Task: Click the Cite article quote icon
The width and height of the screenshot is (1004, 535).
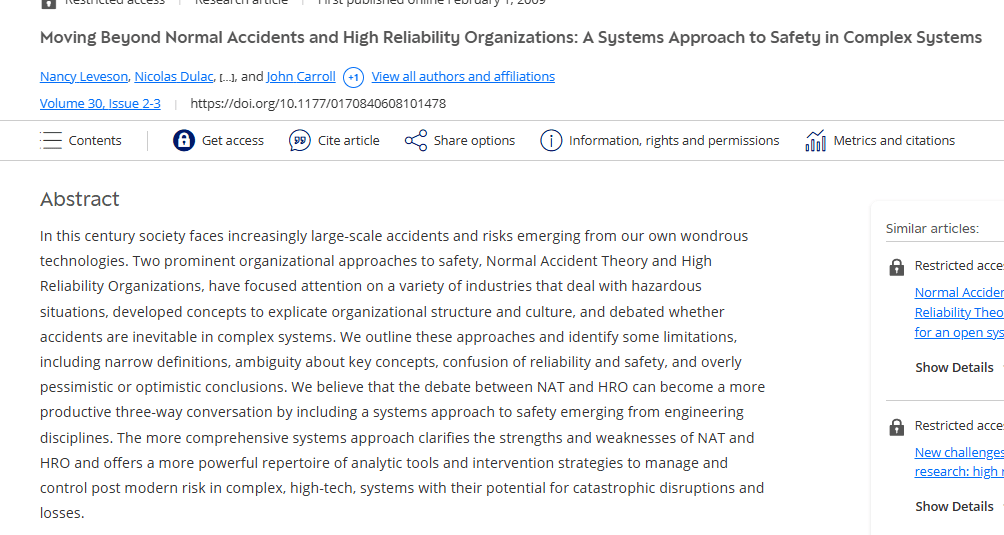Action: pos(300,141)
